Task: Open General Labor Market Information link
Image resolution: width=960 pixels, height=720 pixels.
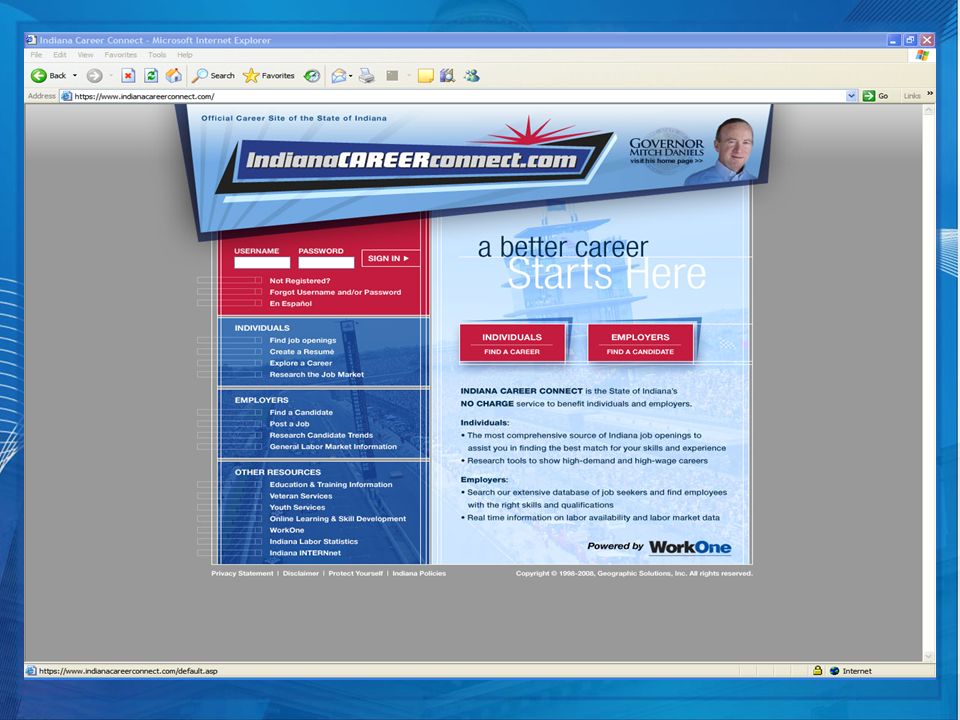Action: pos(333,446)
